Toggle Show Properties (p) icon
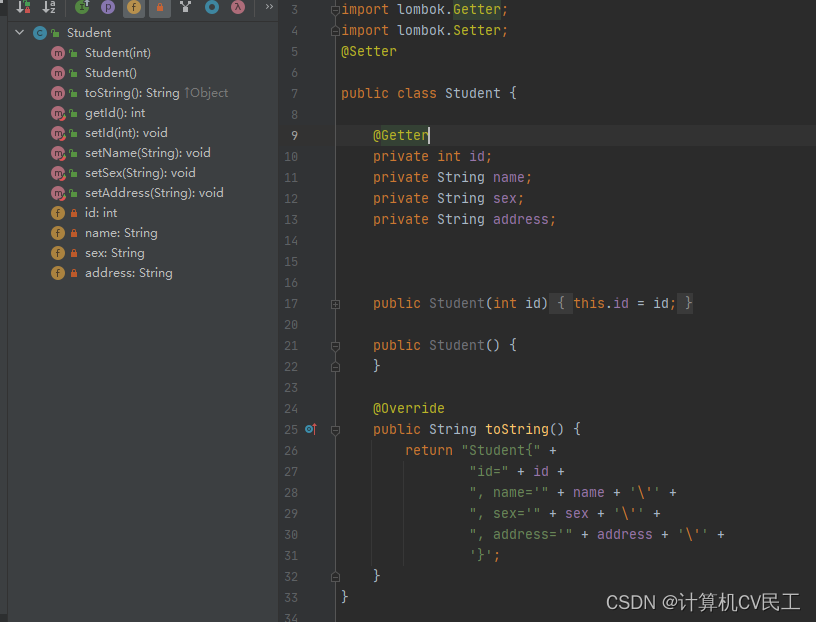Screen dimensions: 816x622 click(108, 7)
